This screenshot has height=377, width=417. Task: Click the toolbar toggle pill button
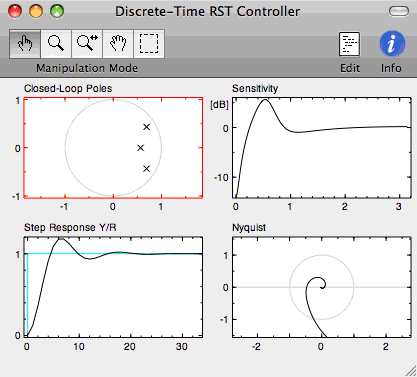point(399,11)
